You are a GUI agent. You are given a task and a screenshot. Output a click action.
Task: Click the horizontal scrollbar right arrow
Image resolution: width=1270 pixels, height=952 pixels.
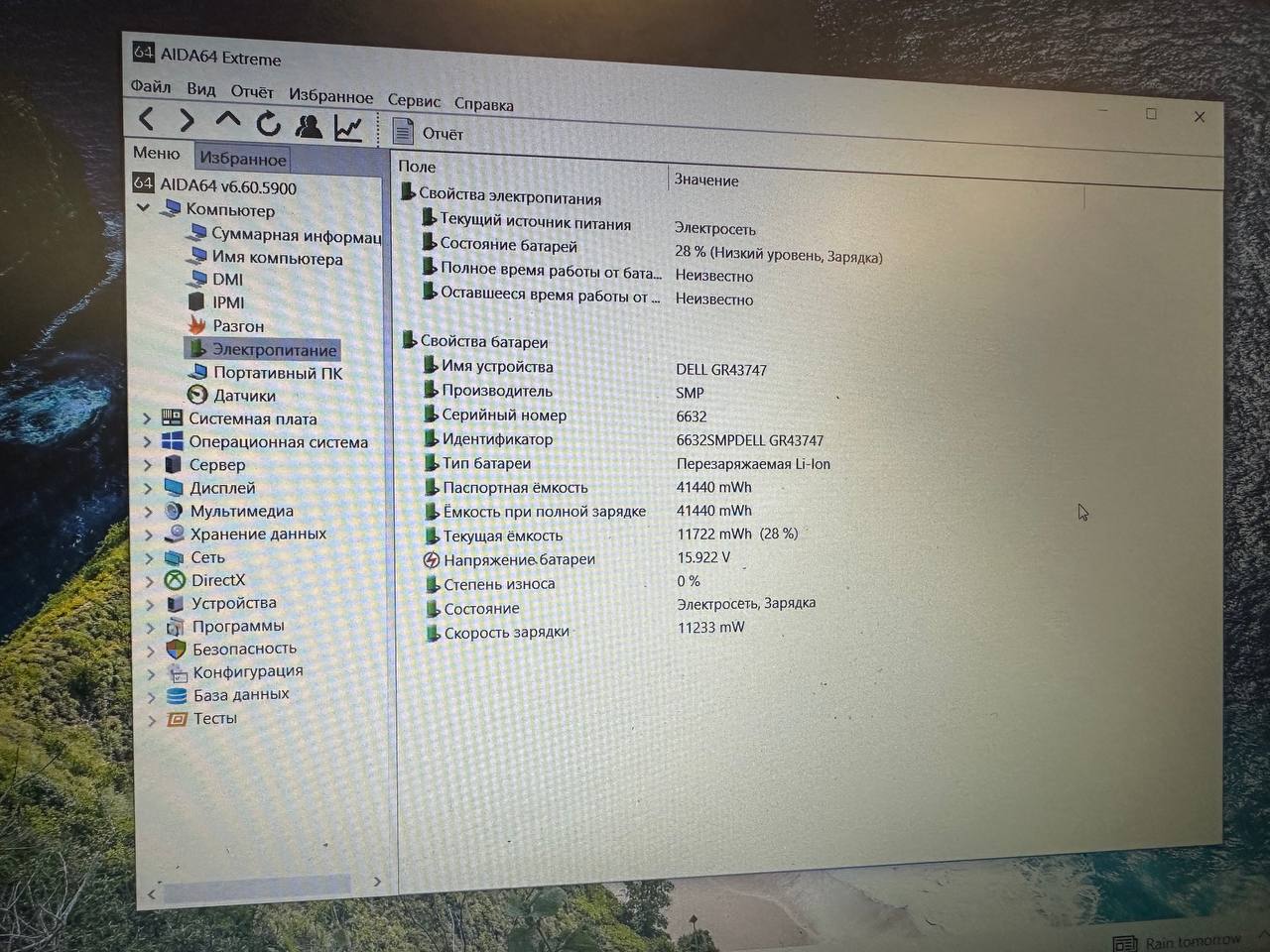377,881
